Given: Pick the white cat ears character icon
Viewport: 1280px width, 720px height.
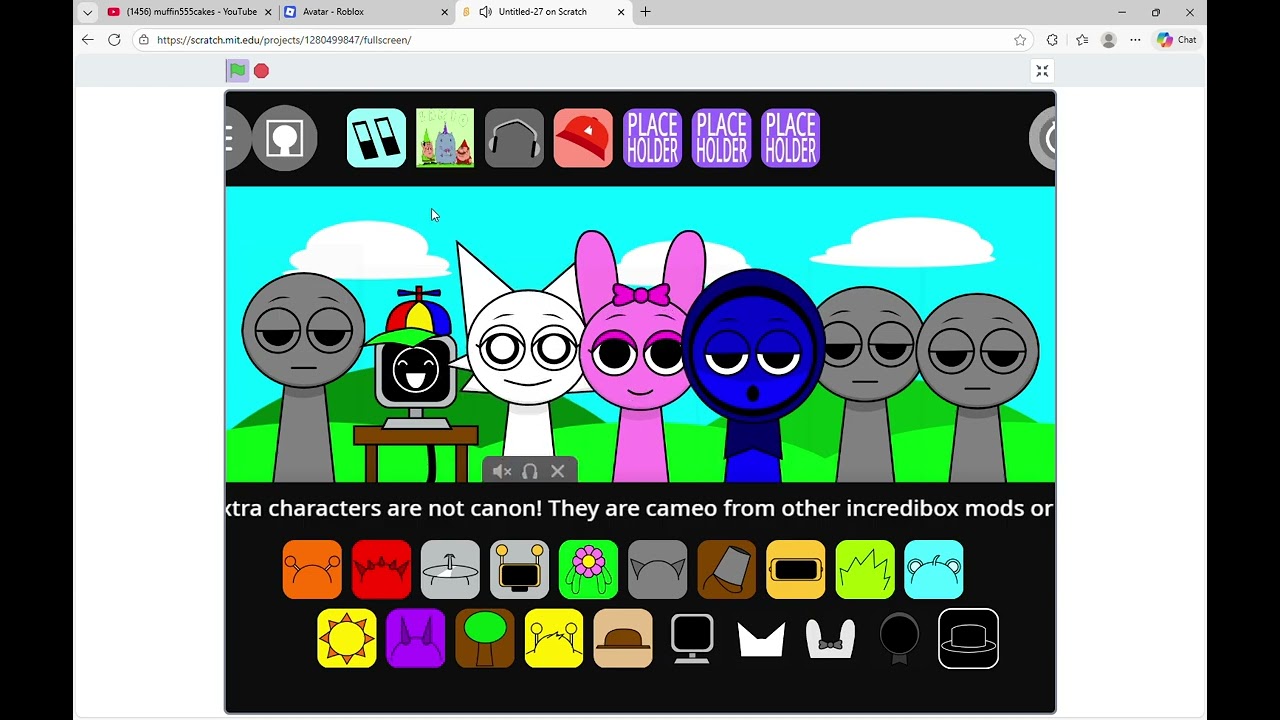Looking at the screenshot, I should click(x=761, y=638).
